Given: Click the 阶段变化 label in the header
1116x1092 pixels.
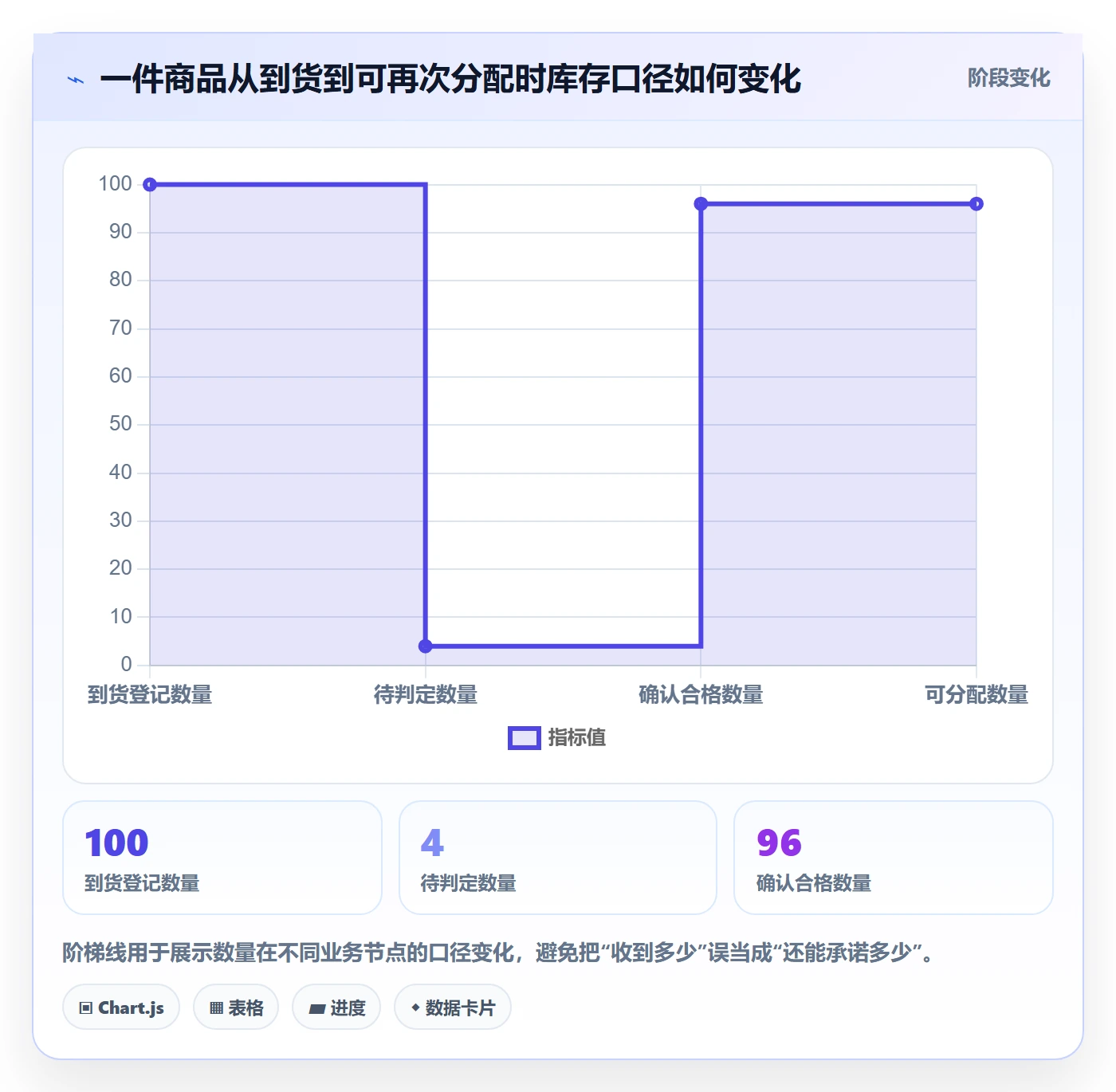Looking at the screenshot, I should [1008, 78].
